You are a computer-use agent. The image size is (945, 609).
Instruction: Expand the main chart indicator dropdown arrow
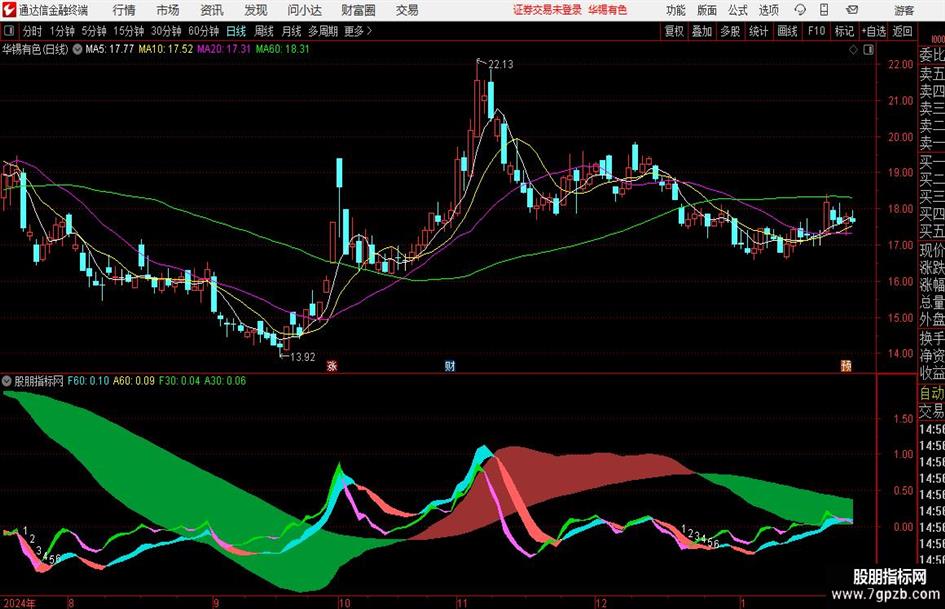click(x=77, y=49)
